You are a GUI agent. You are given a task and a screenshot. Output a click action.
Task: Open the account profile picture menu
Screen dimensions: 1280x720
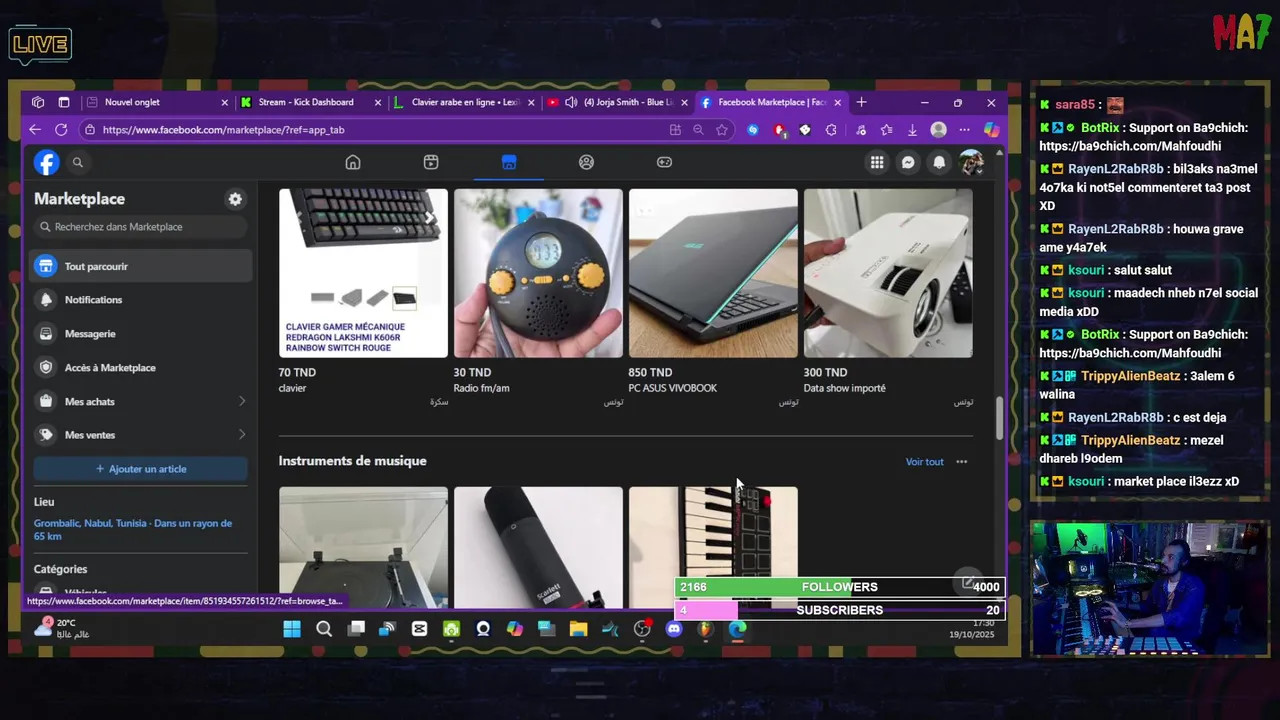970,162
